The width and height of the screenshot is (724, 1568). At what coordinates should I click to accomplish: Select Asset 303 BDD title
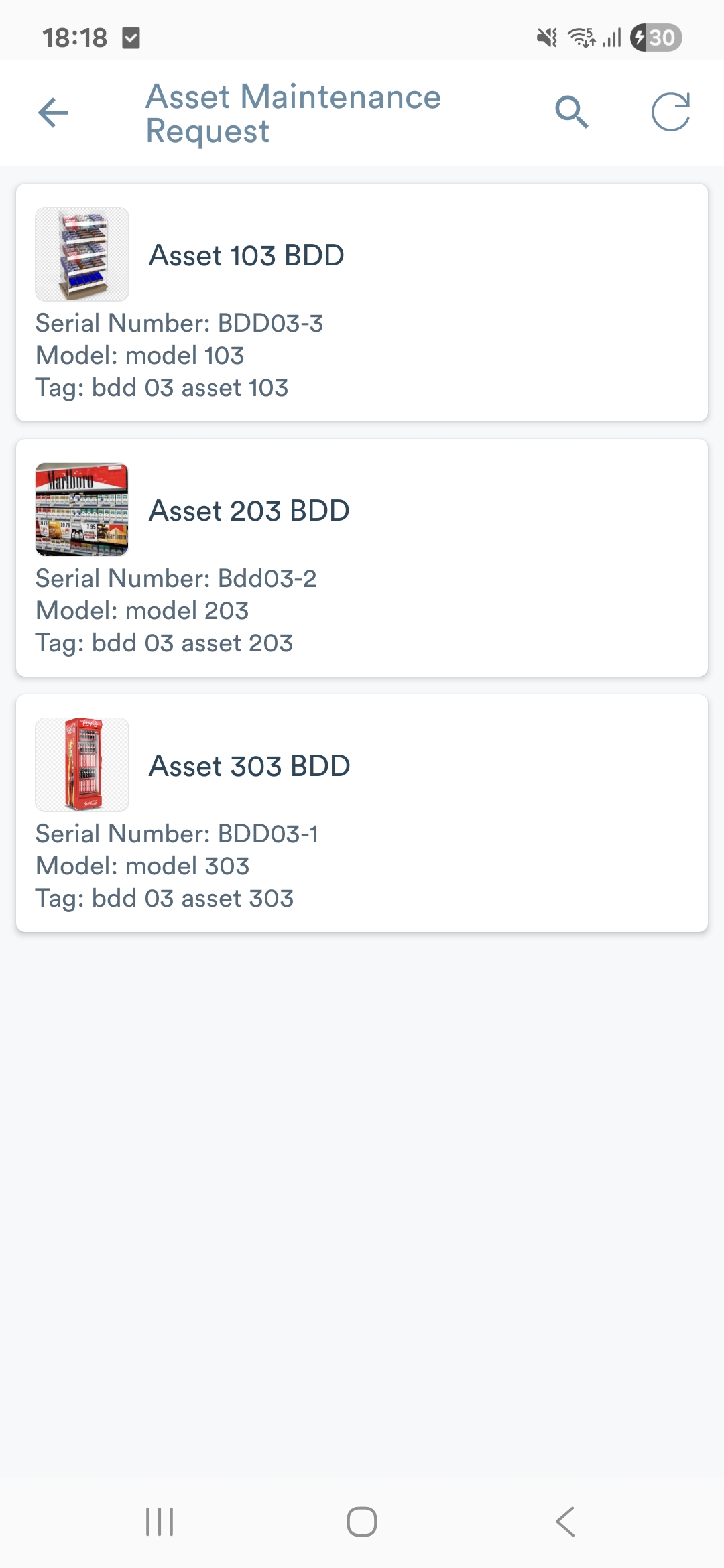(249, 766)
